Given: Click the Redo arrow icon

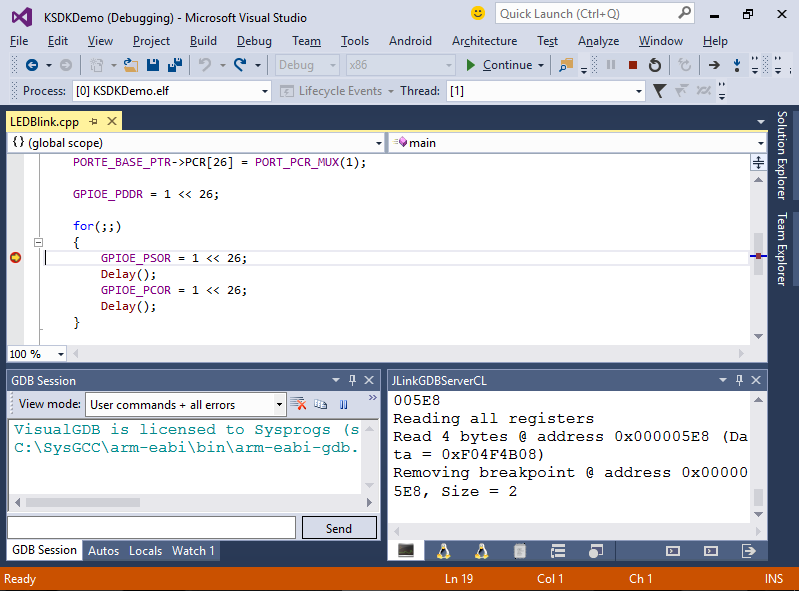Looking at the screenshot, I should (241, 65).
